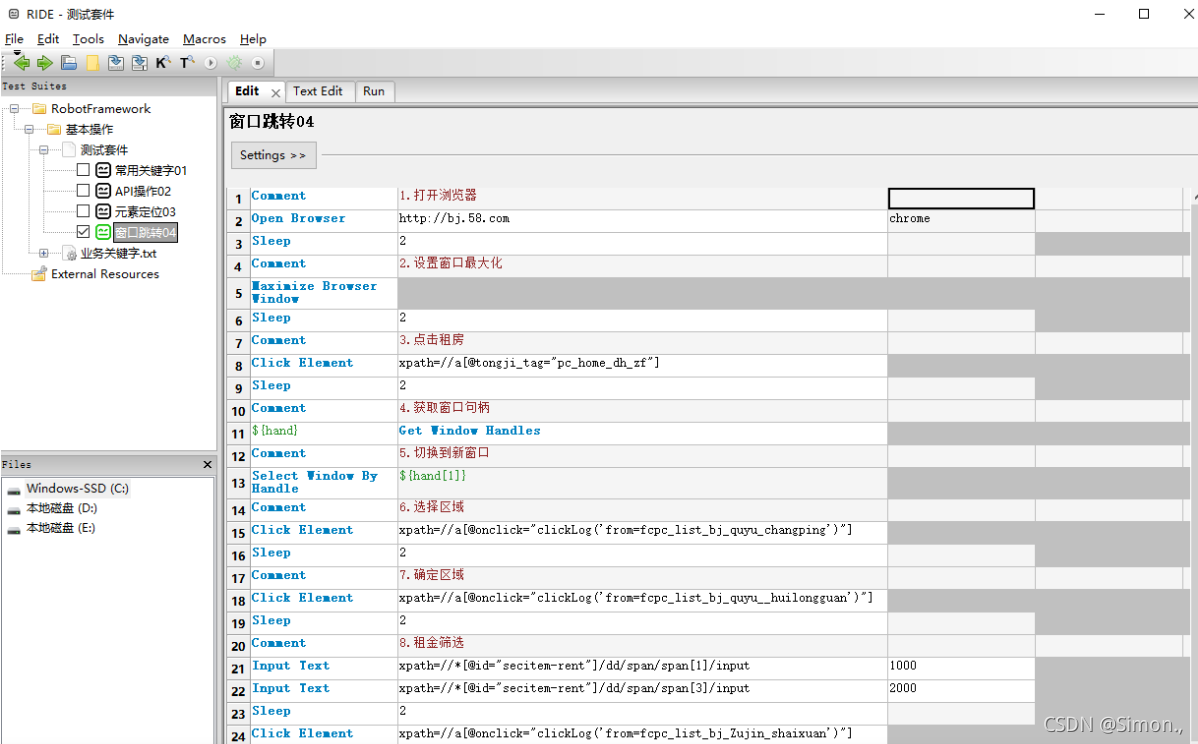Click the green Go Forward arrow in toolbar

(44, 63)
